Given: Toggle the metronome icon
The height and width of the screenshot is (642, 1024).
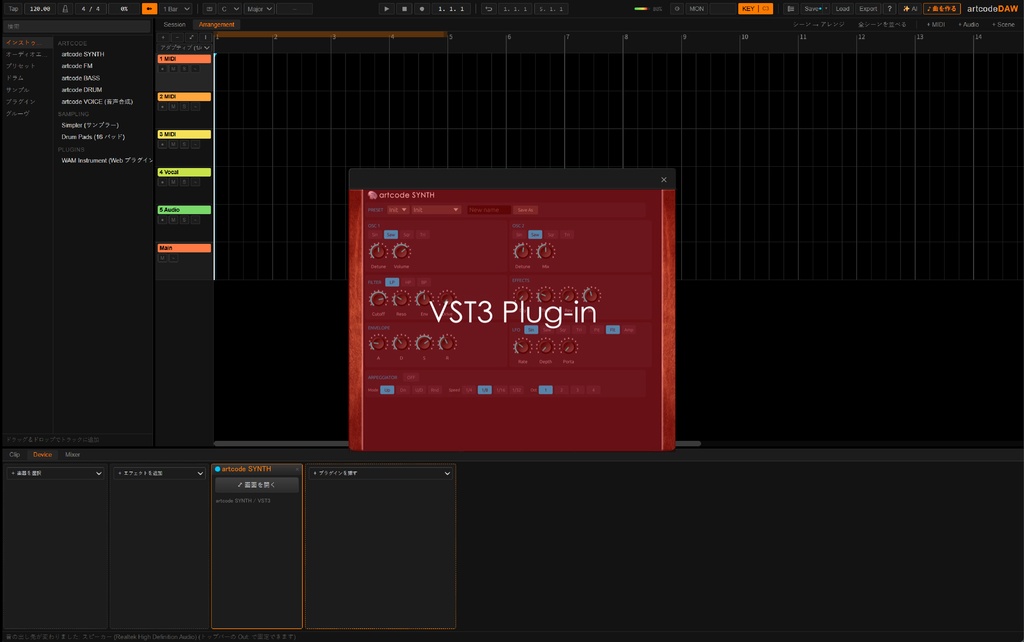Looking at the screenshot, I should [x=65, y=8].
